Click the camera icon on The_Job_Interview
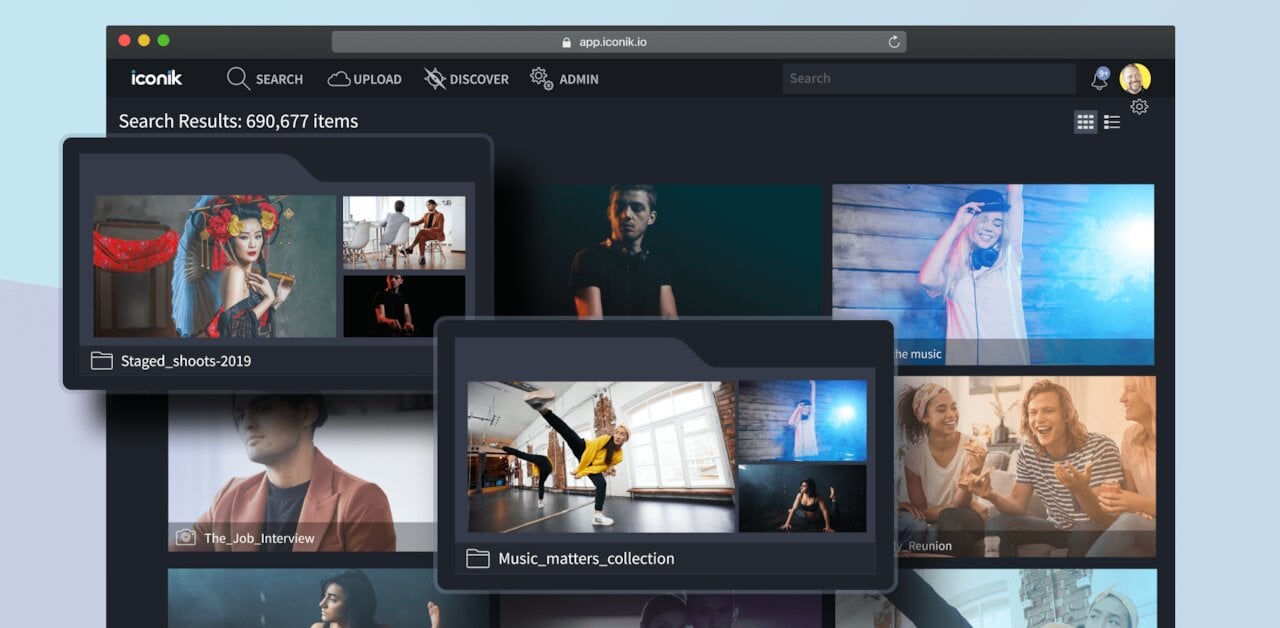This screenshot has width=1280, height=628. (x=186, y=538)
